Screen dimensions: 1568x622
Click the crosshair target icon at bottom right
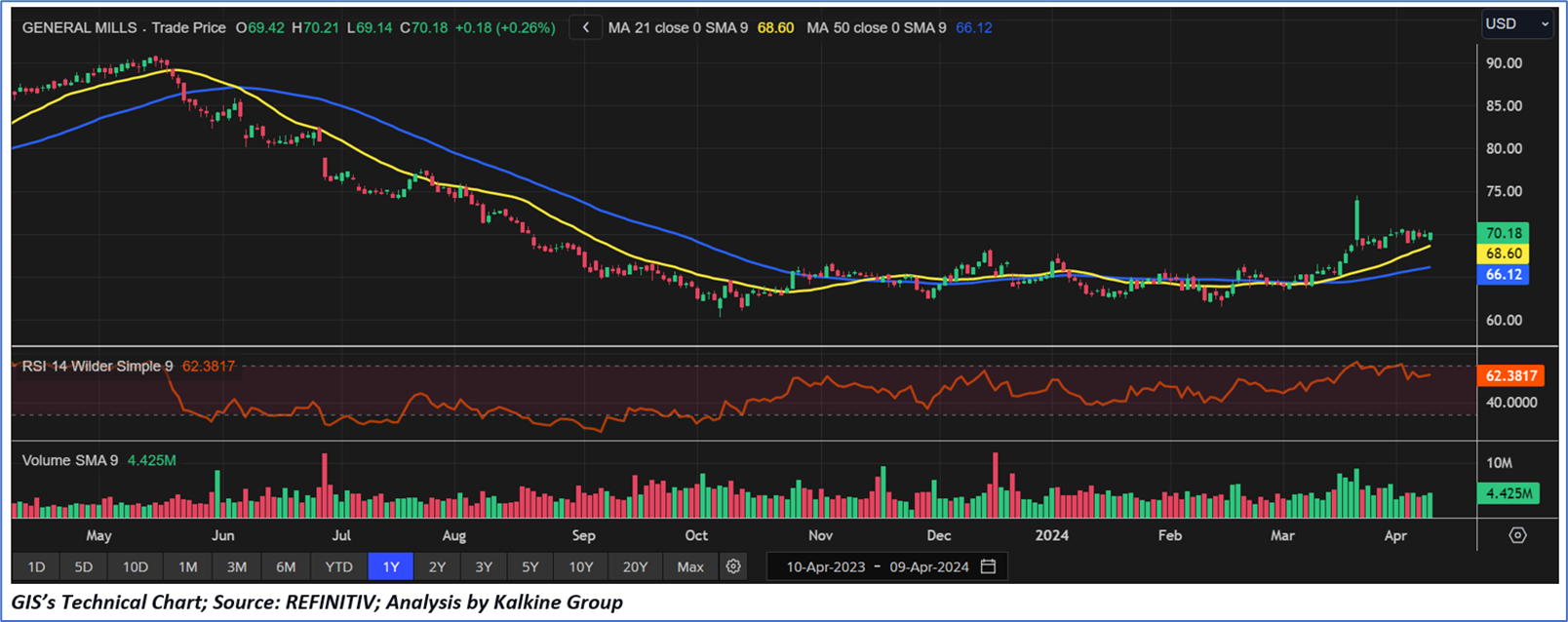pos(1517,535)
